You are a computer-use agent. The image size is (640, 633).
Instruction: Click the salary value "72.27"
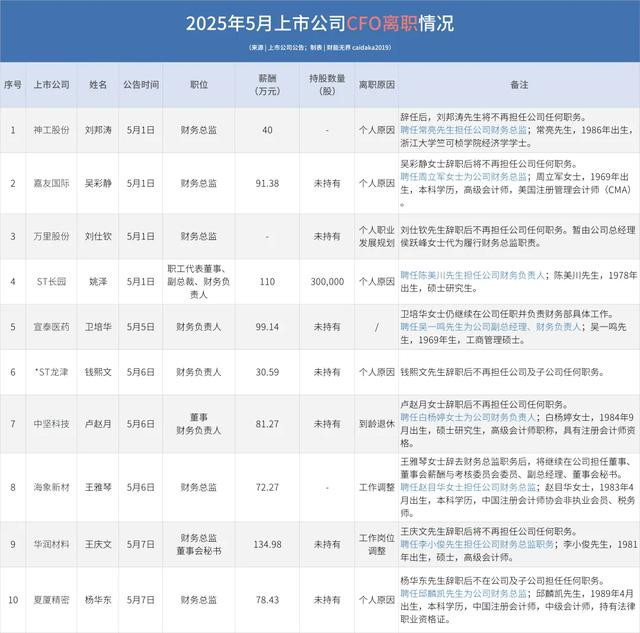tap(267, 487)
